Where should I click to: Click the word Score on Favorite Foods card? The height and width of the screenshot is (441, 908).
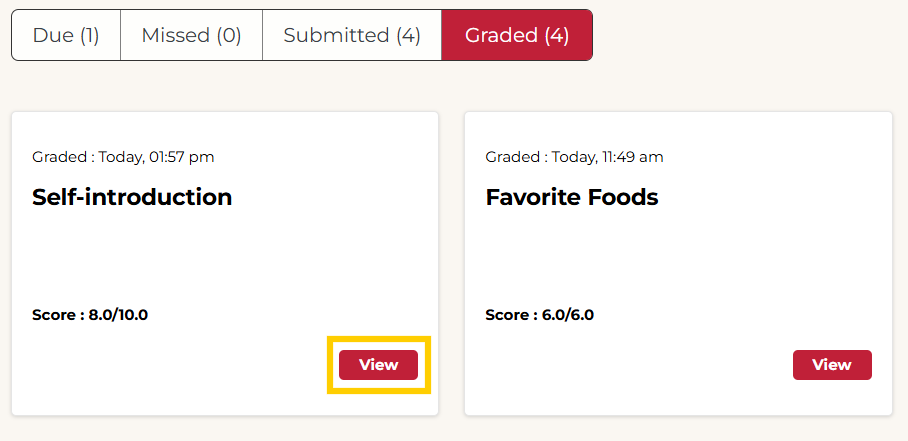click(x=508, y=315)
